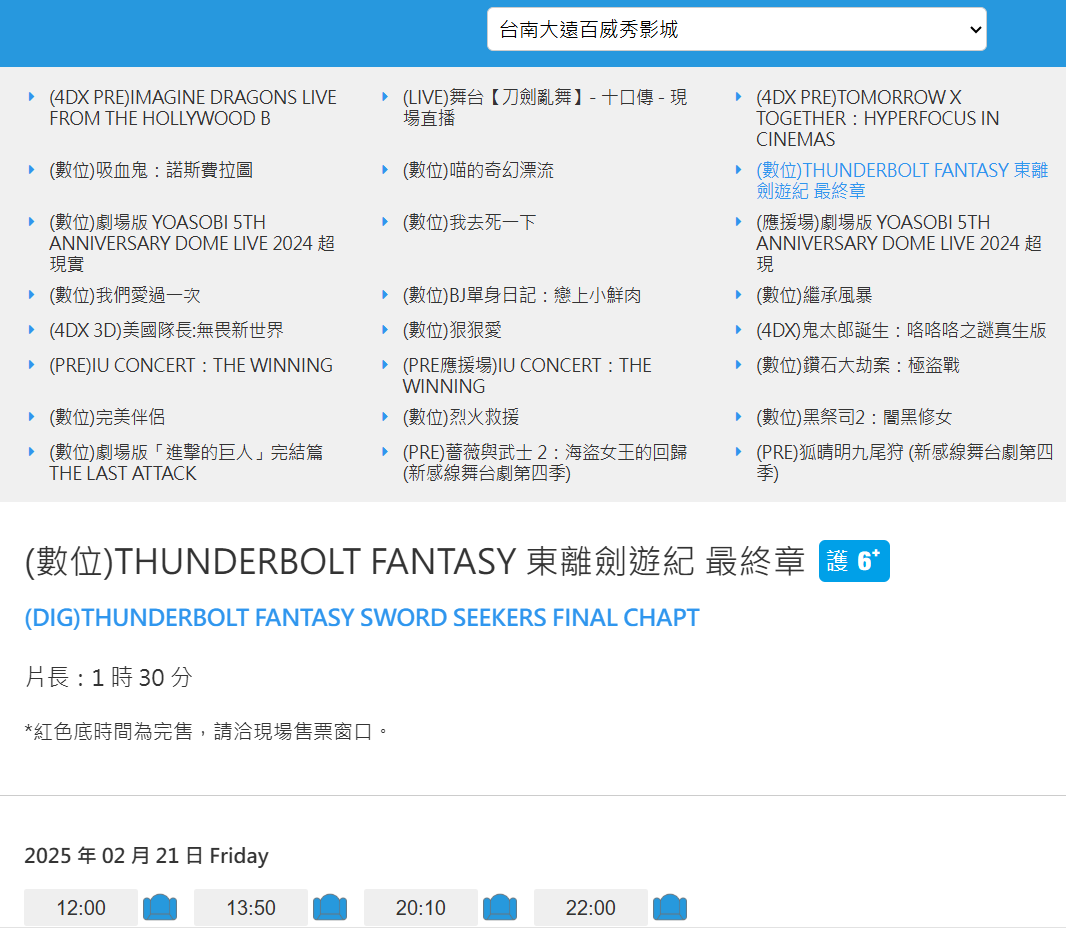Open (數位)BJ單身日記:戀上小鮮肉 link
This screenshot has height=928, width=1066.
(522, 295)
